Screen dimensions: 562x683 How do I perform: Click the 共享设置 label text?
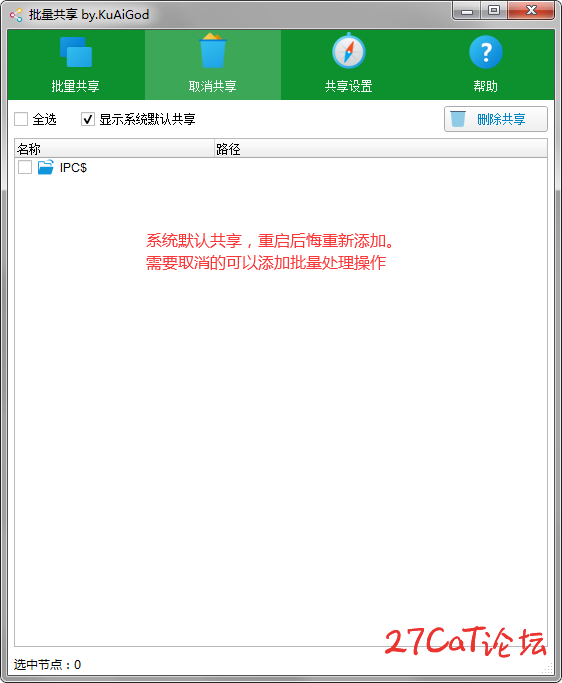point(349,86)
